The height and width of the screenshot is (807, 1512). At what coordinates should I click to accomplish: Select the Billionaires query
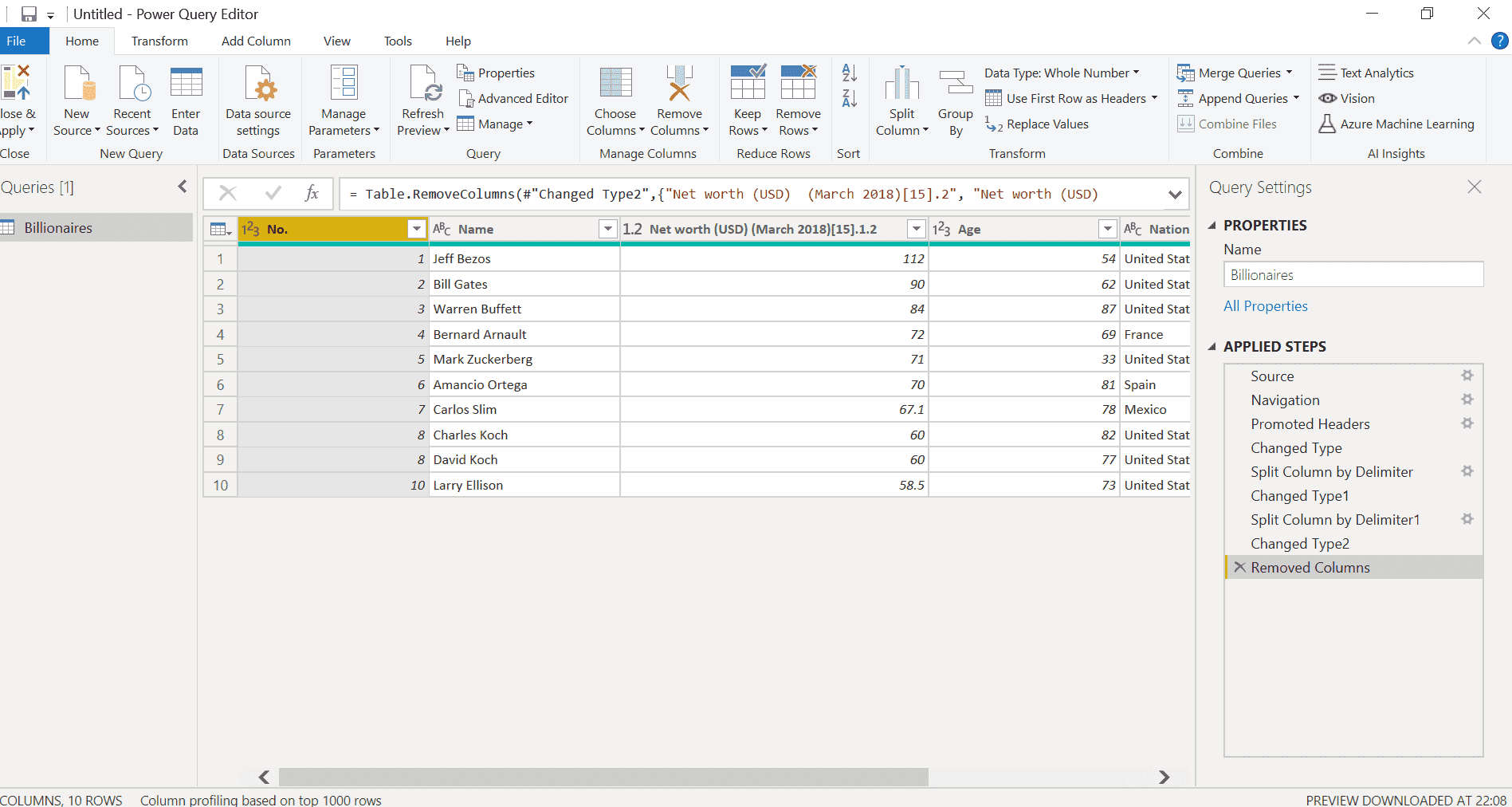click(x=96, y=227)
